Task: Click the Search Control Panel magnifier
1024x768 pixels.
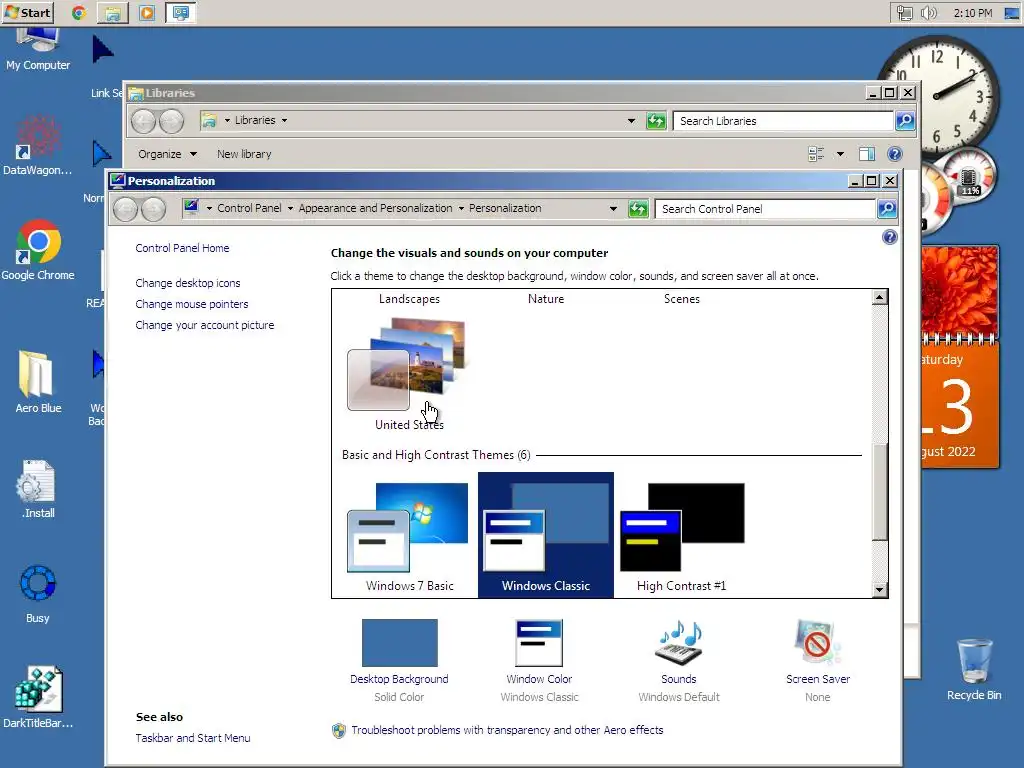Action: [x=887, y=209]
